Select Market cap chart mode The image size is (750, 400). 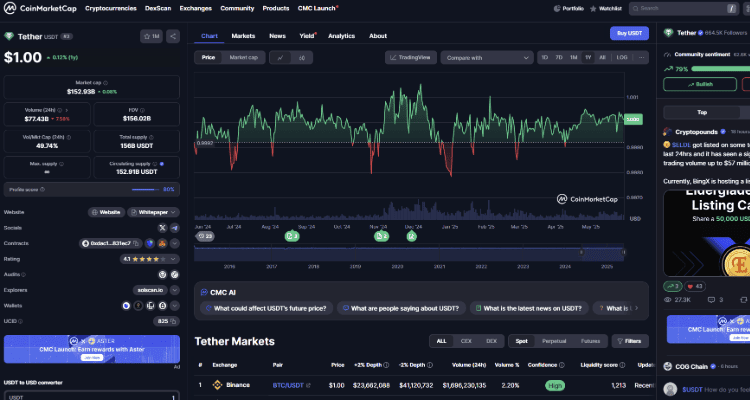pos(243,57)
